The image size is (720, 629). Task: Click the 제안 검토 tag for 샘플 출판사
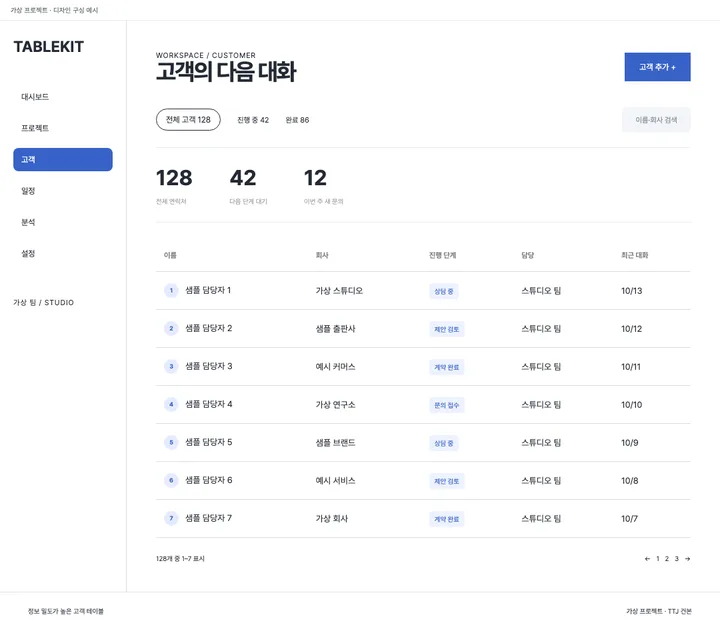pyautogui.click(x=447, y=329)
